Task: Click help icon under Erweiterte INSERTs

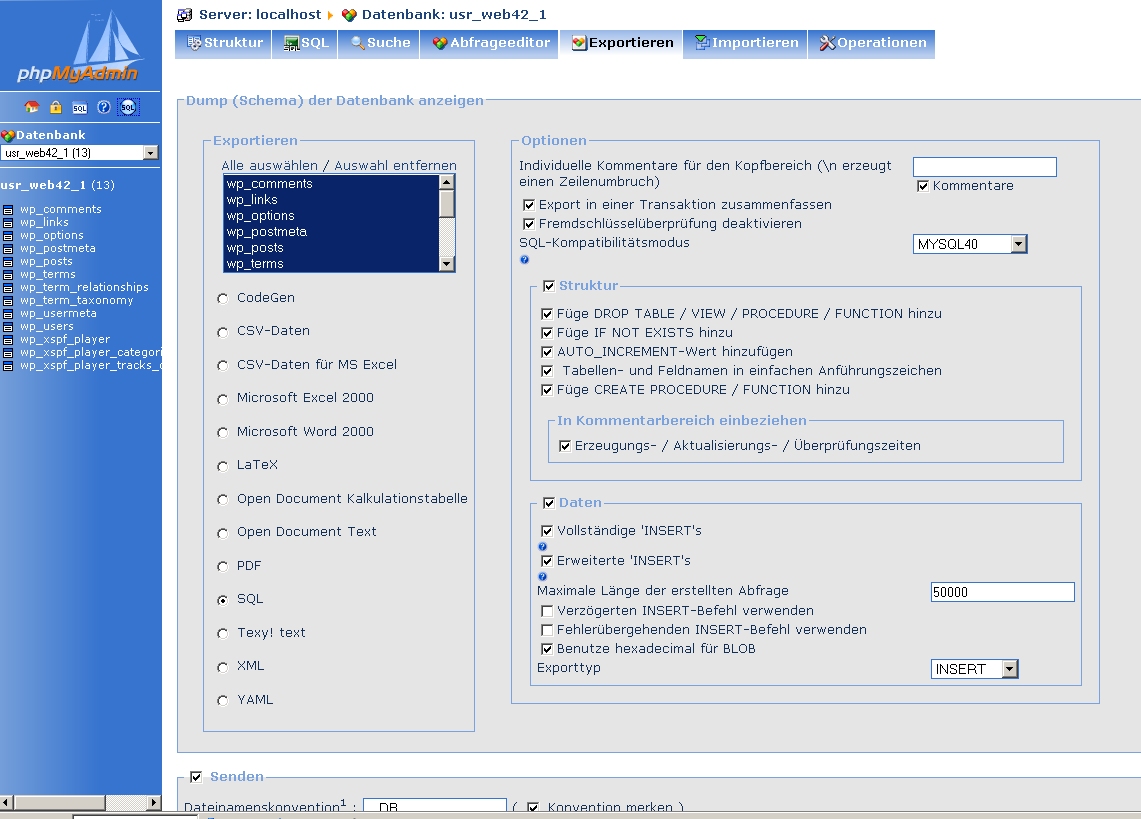Action: pos(542,577)
